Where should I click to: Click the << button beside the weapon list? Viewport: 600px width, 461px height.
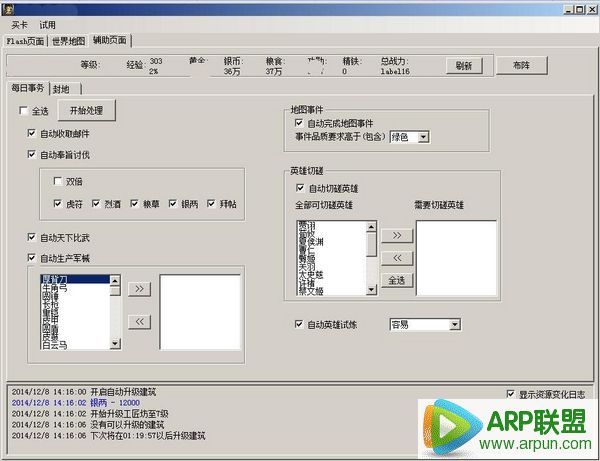pos(139,321)
